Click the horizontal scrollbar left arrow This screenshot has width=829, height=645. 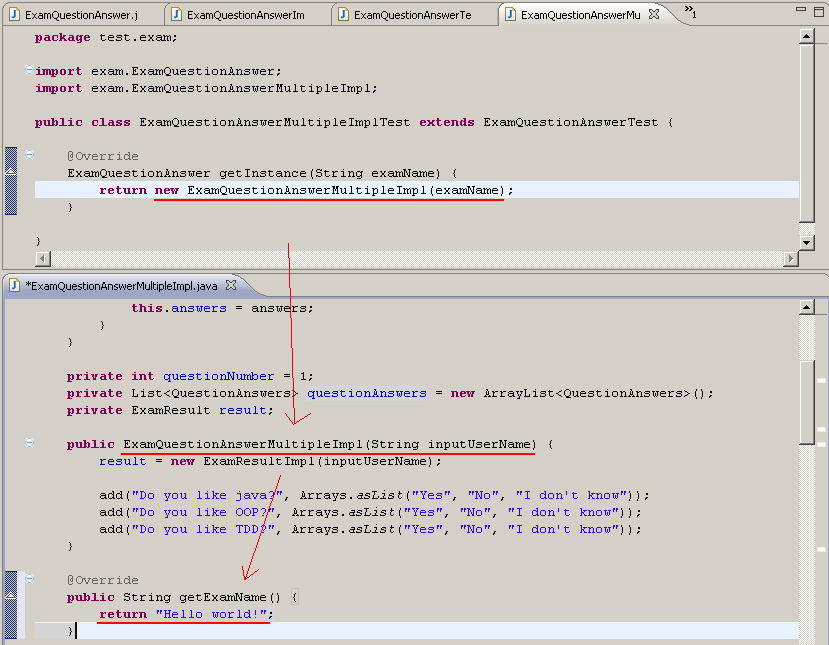pyautogui.click(x=41, y=258)
